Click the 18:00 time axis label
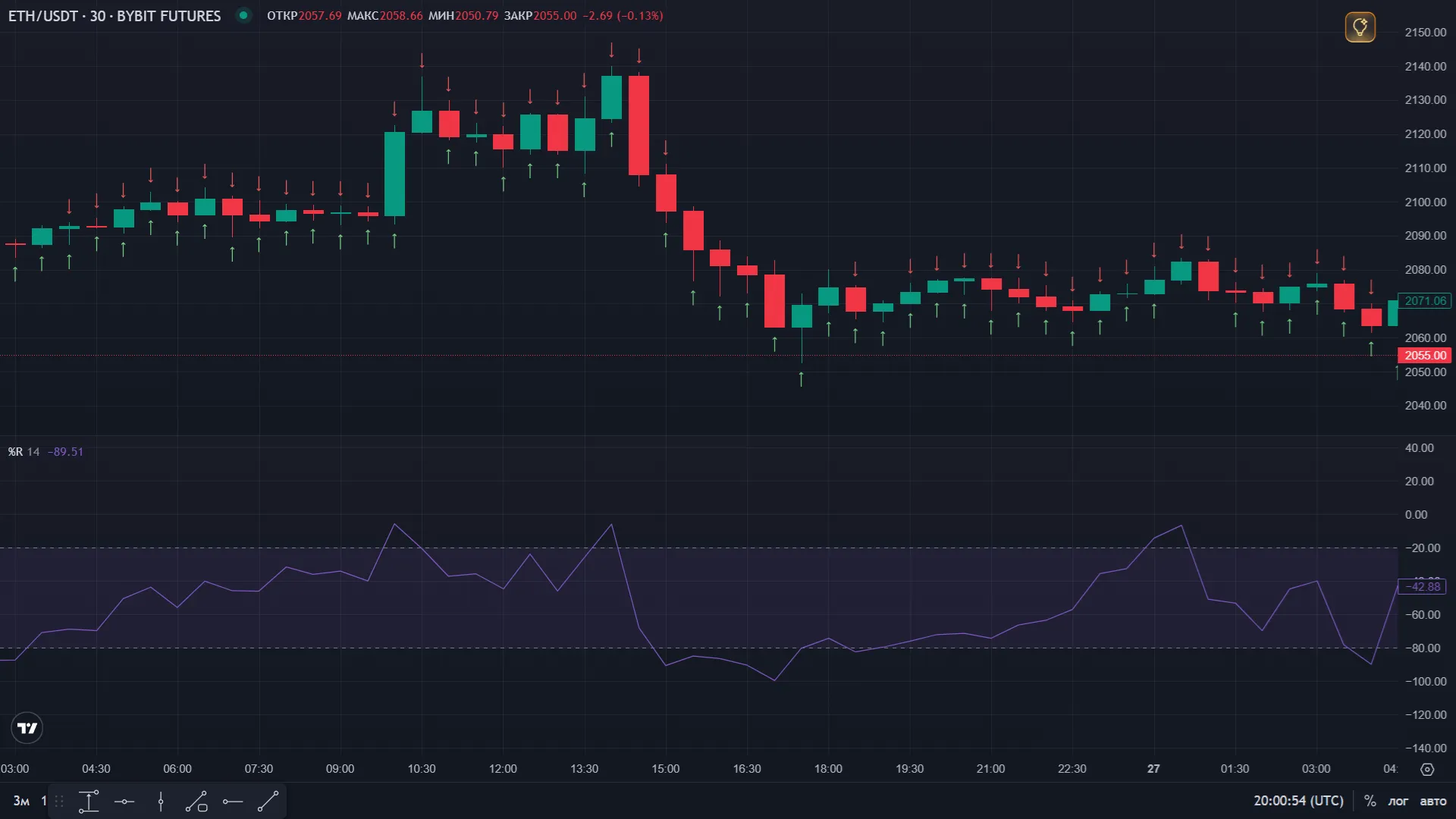Viewport: 1456px width, 819px height. (828, 769)
